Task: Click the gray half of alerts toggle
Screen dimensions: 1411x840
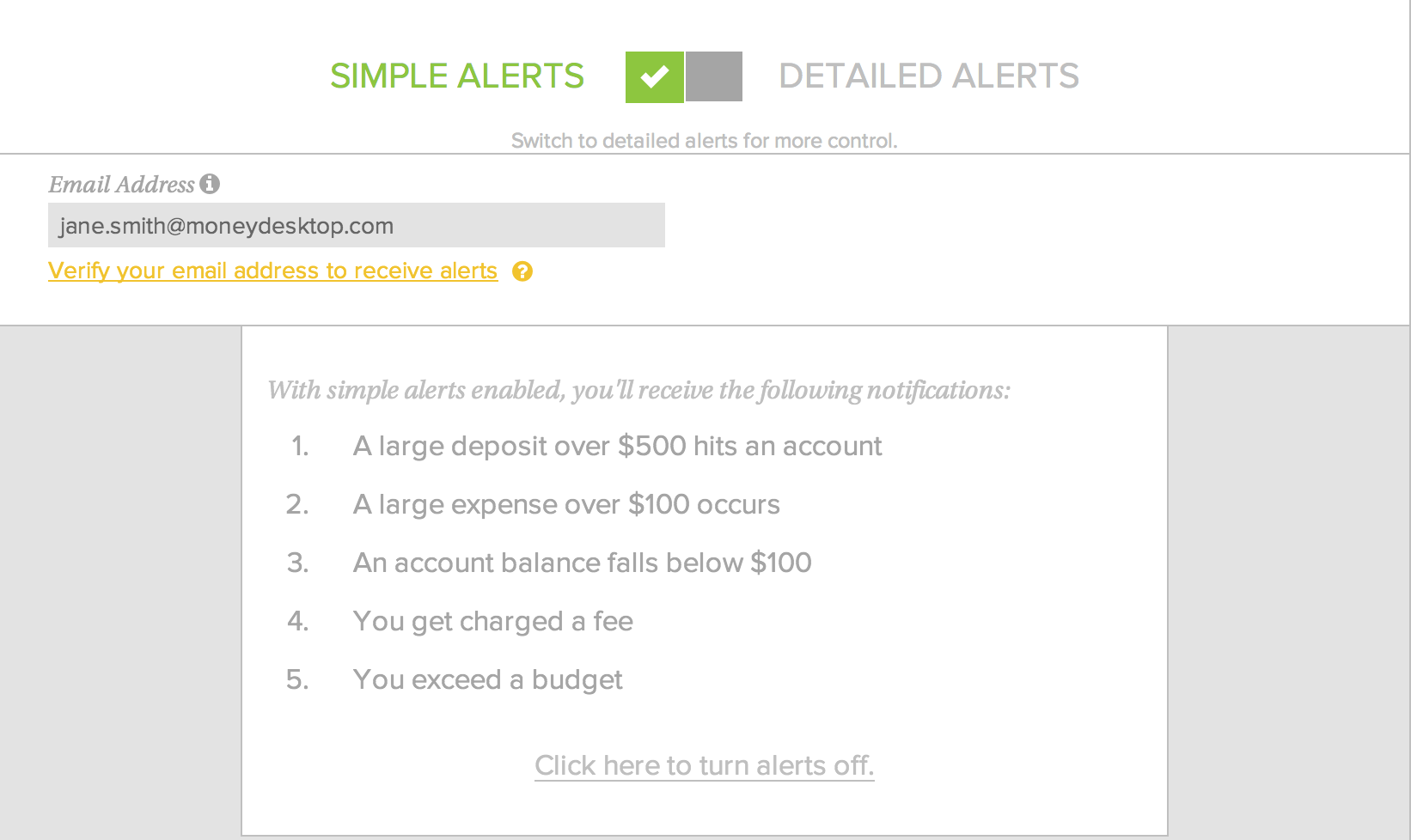Action: coord(714,76)
